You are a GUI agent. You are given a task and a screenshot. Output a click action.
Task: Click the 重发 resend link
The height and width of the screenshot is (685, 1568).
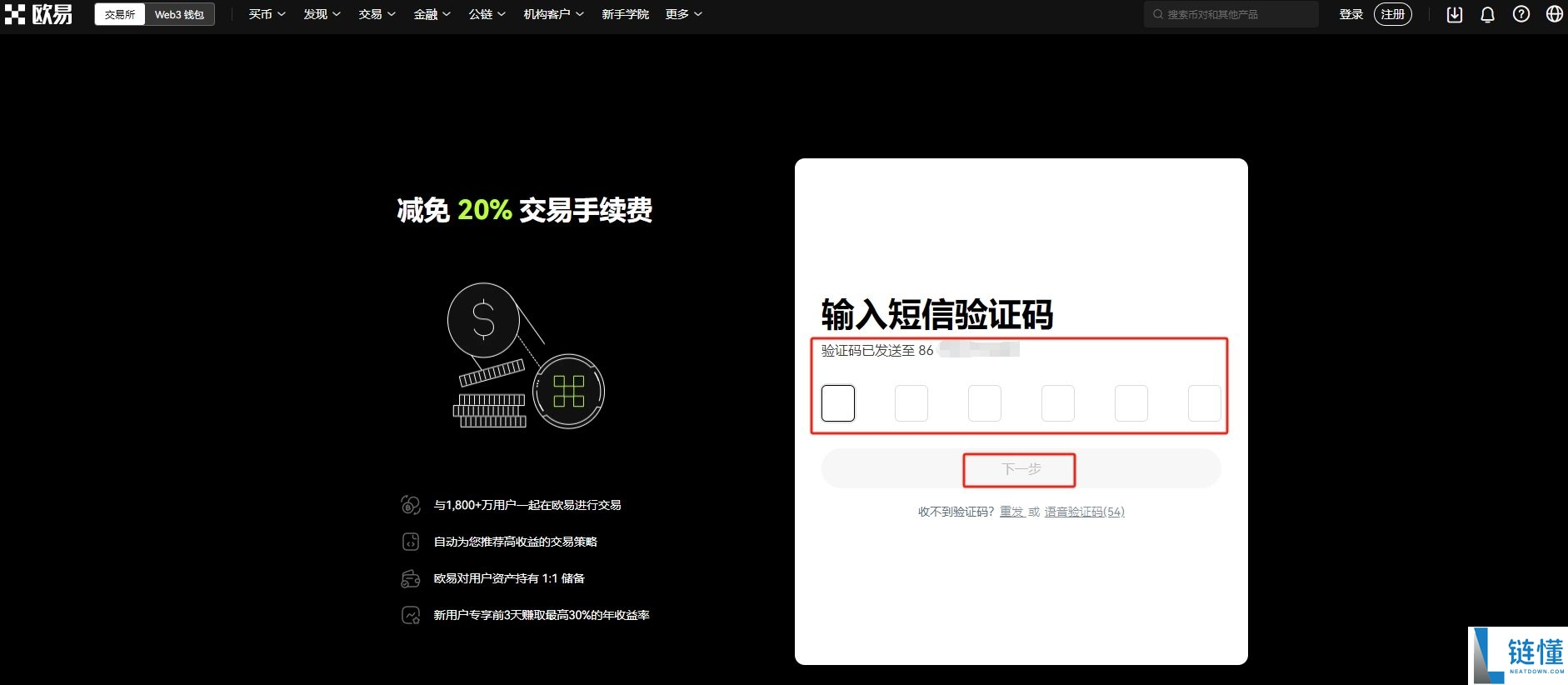[x=1011, y=512]
